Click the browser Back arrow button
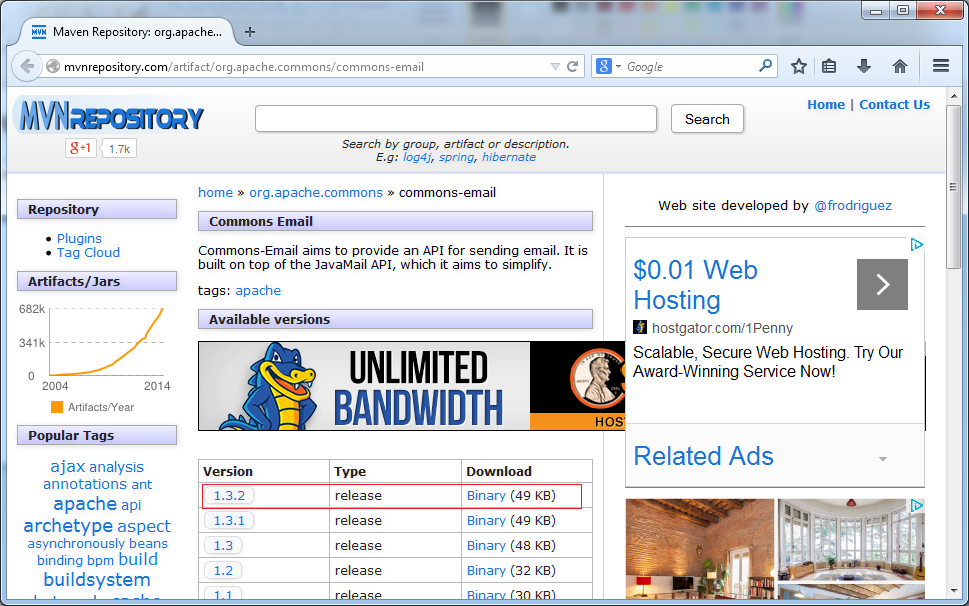 27,66
